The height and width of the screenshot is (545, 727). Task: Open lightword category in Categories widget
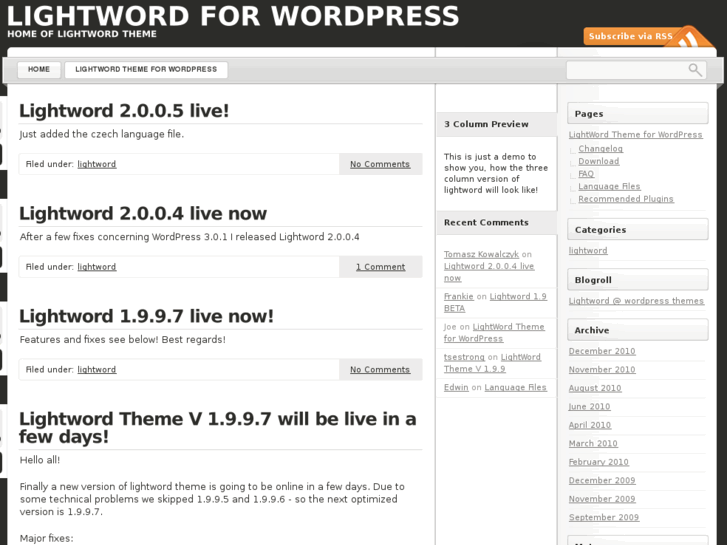588,250
